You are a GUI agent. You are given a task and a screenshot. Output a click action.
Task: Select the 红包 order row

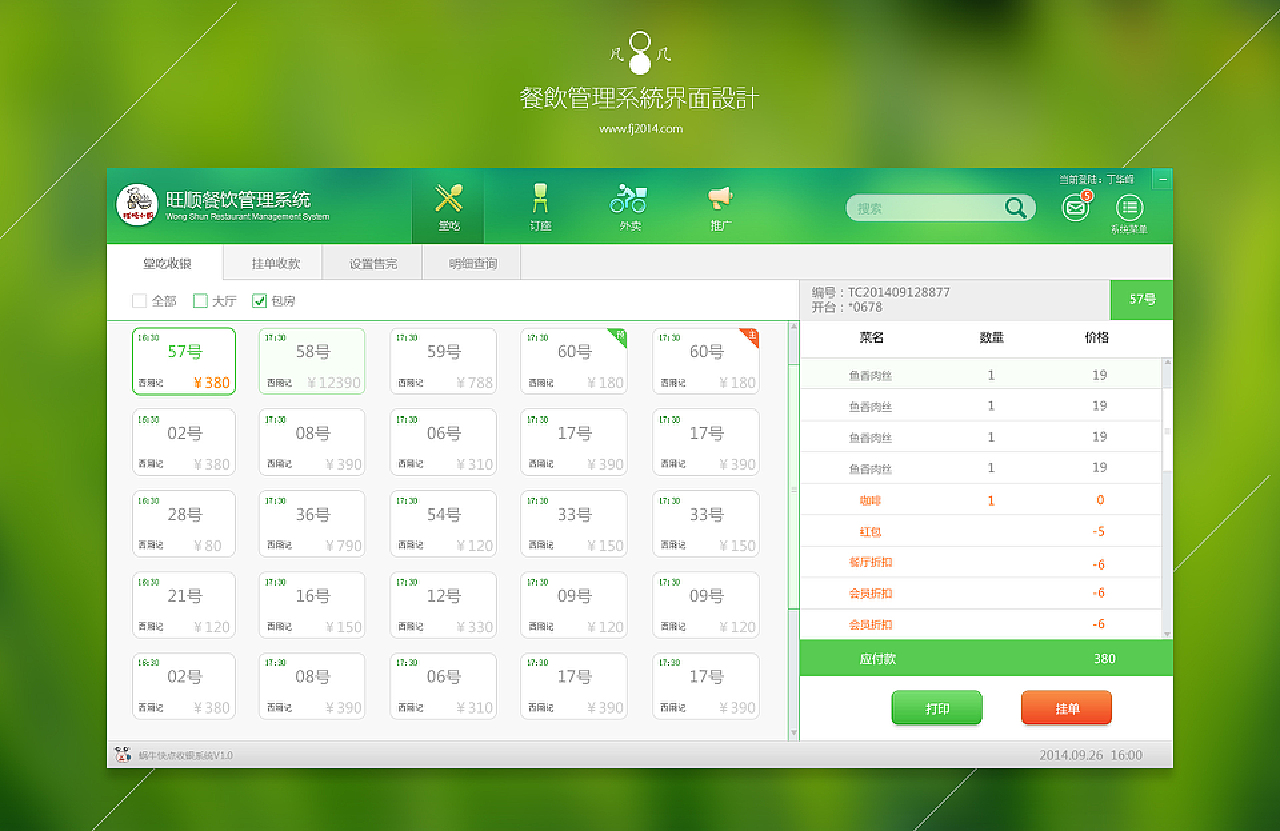click(x=980, y=531)
